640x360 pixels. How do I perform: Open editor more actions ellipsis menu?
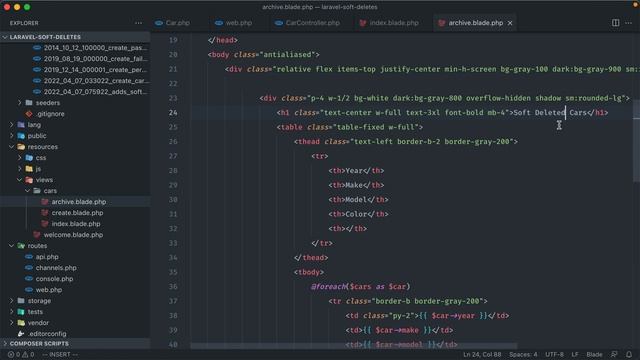pos(629,23)
